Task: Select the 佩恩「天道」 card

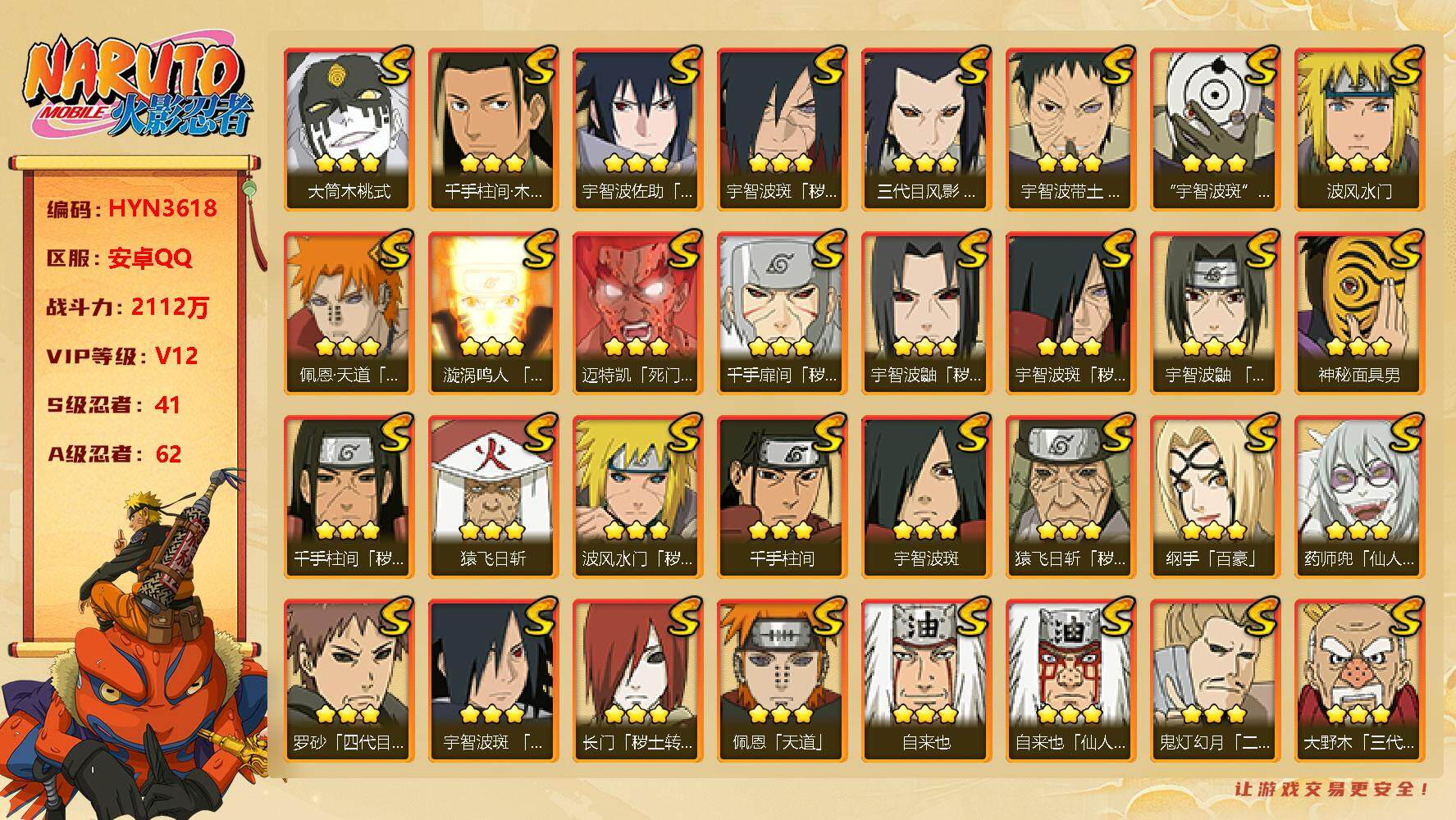Action: coord(782,681)
